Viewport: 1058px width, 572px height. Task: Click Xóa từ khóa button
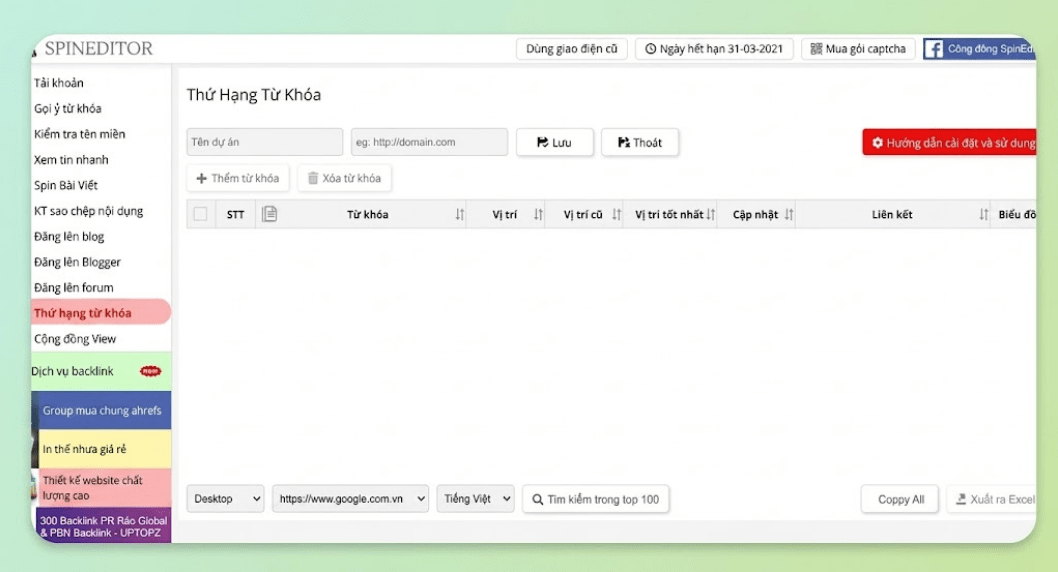pyautogui.click(x=344, y=178)
